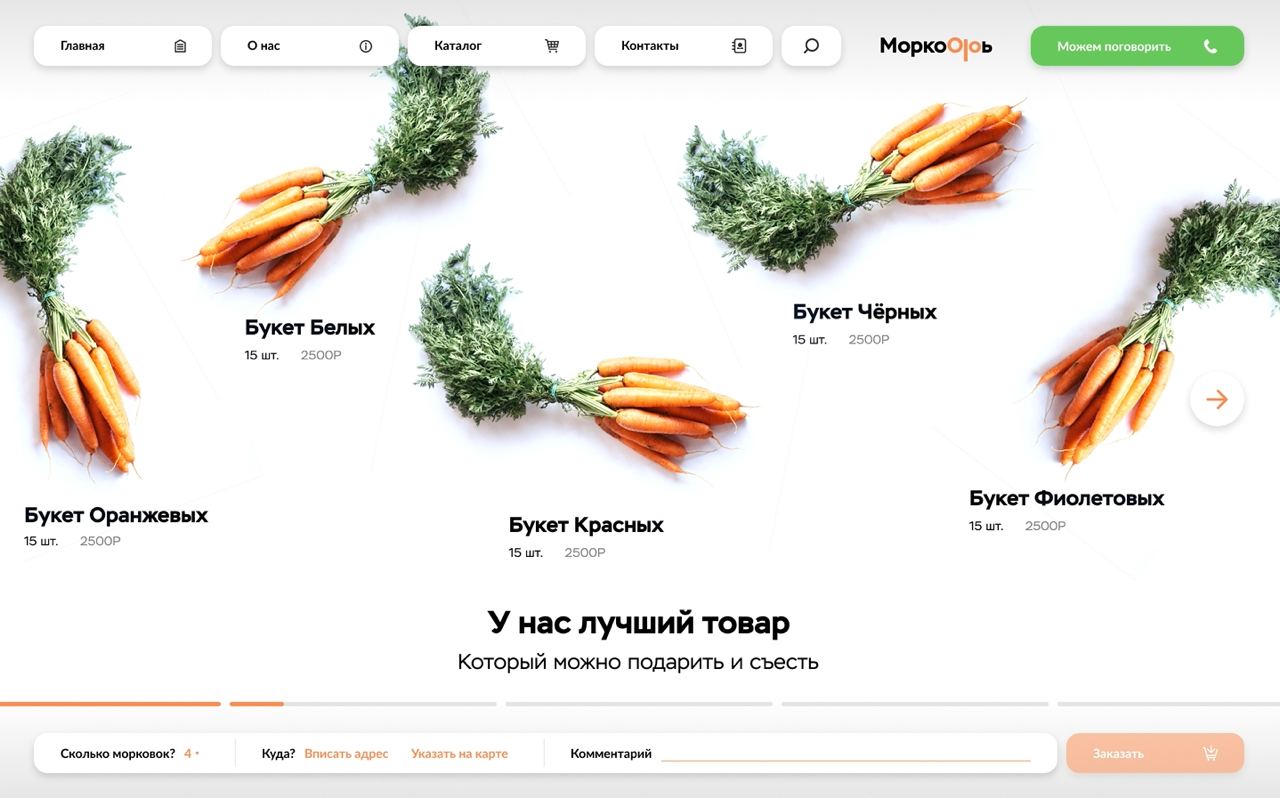Click the shopping cart icon beside Каталог
Viewport: 1280px width, 798px height.
pos(552,46)
